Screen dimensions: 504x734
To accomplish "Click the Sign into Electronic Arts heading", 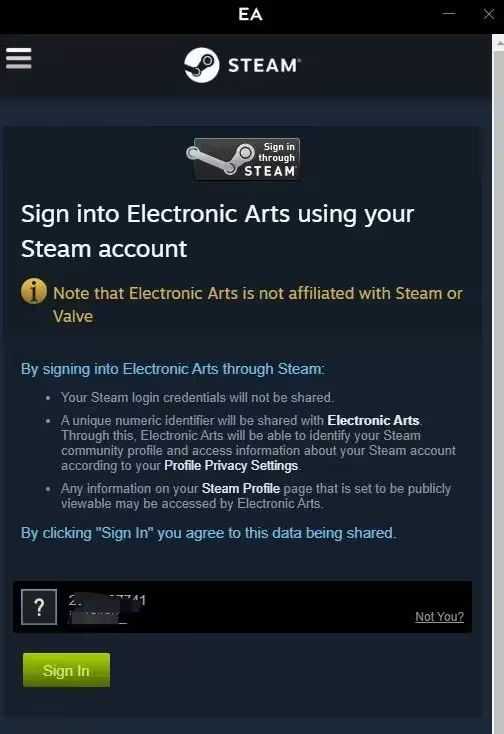I will (x=217, y=231).
